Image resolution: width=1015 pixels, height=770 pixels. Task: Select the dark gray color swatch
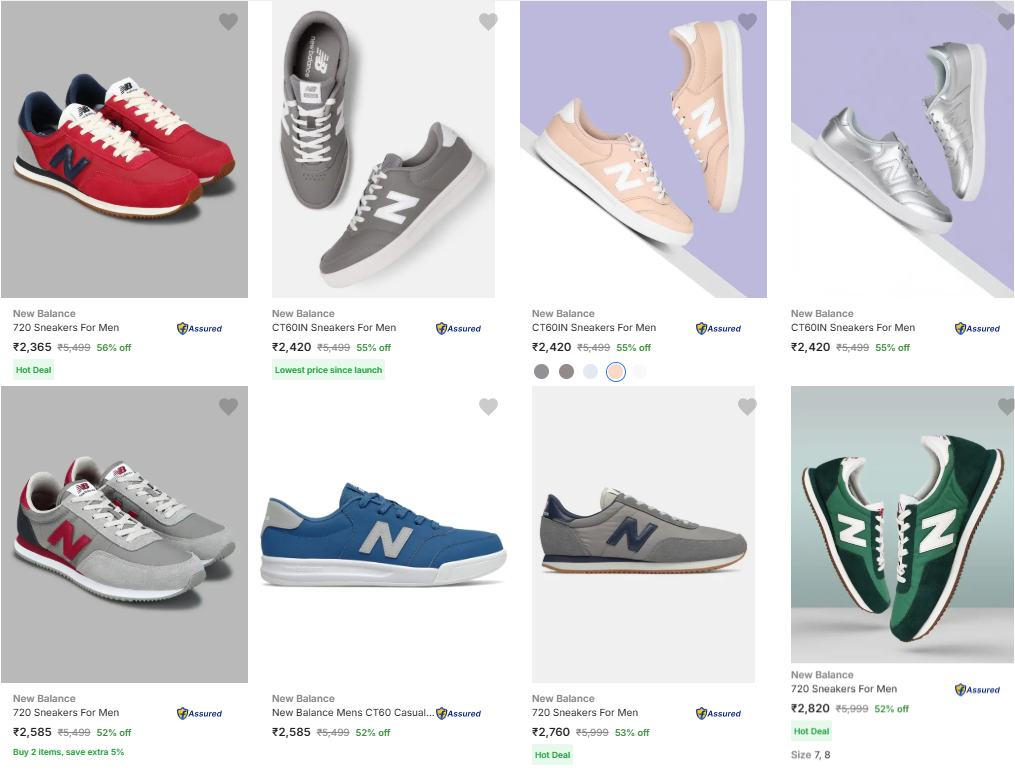click(x=542, y=372)
